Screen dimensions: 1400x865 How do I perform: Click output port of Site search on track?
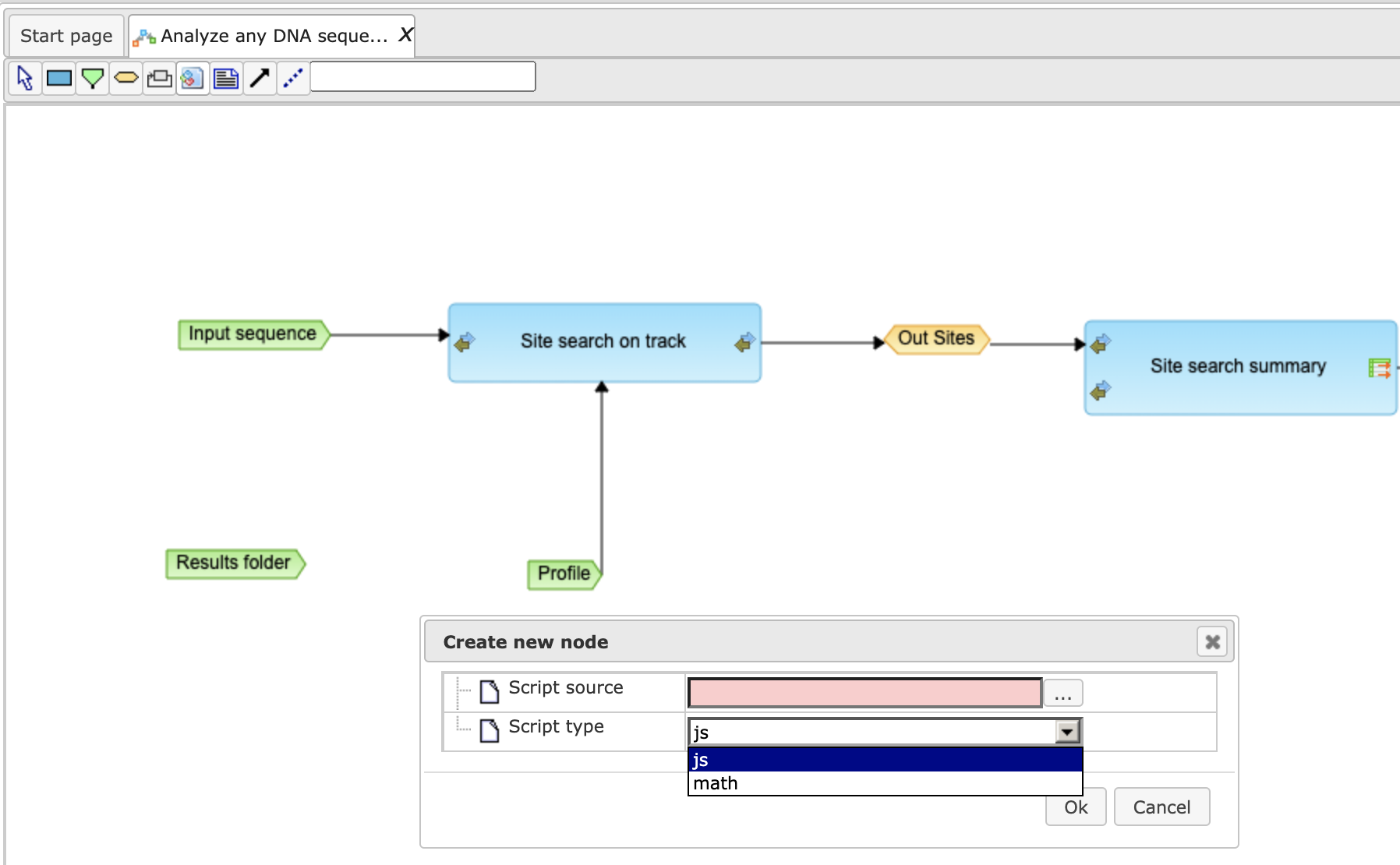click(744, 342)
